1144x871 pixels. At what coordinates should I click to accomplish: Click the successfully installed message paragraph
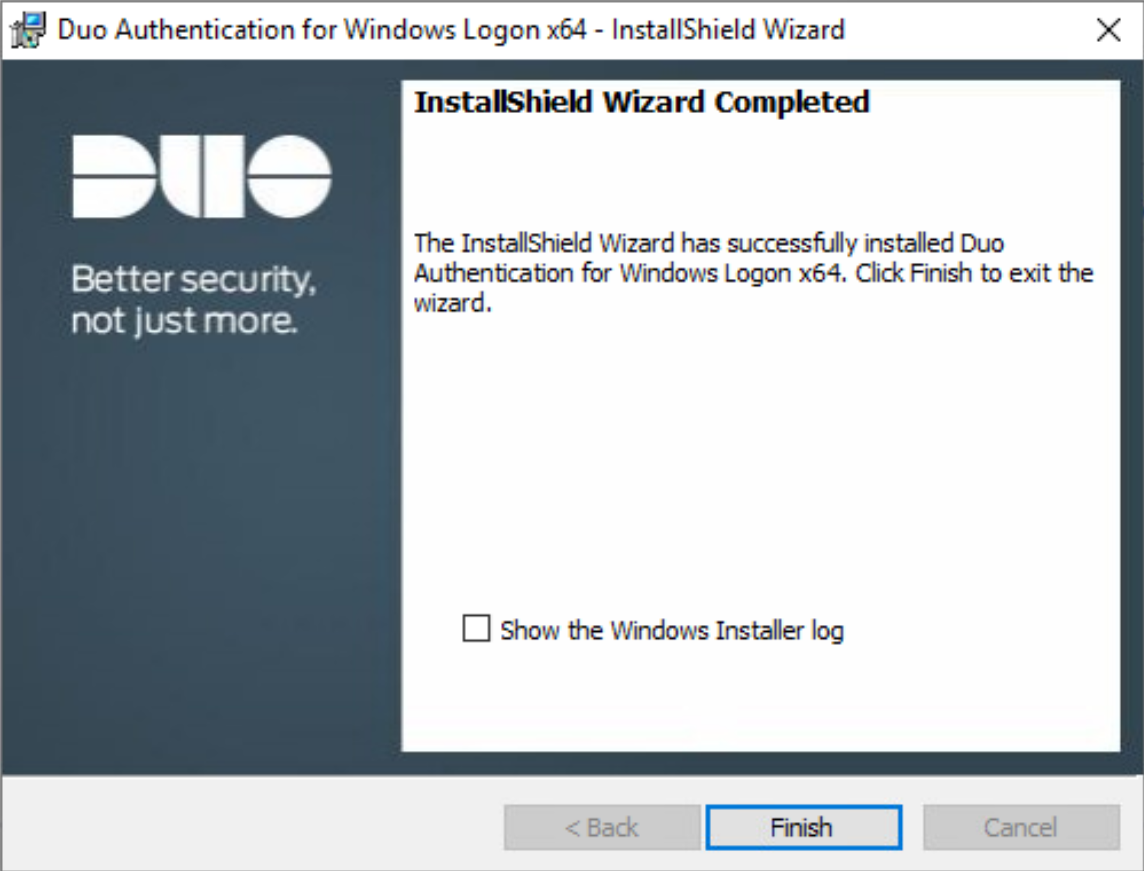pos(752,272)
